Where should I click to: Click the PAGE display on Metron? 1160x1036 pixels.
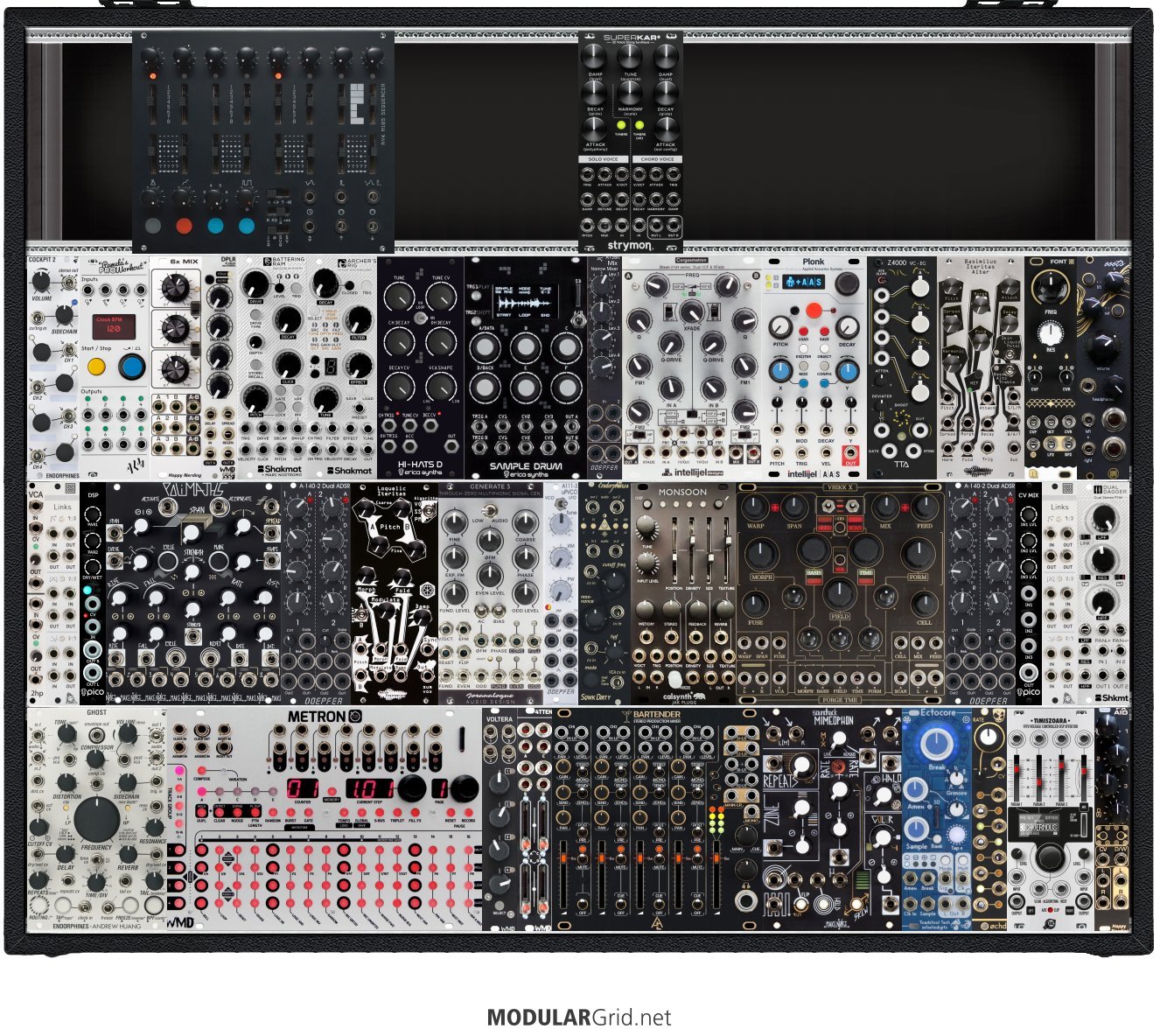point(441,789)
